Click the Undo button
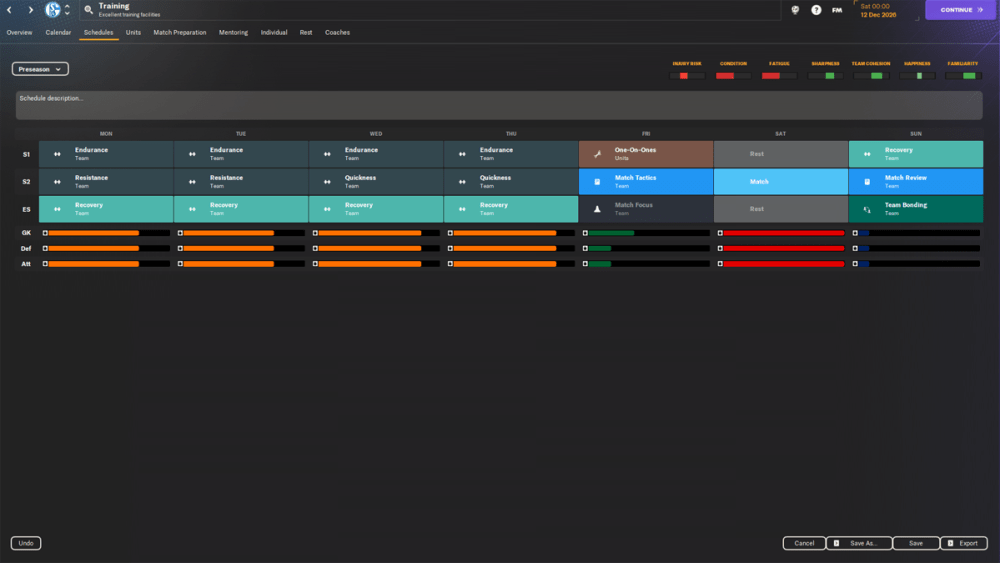 pos(26,543)
